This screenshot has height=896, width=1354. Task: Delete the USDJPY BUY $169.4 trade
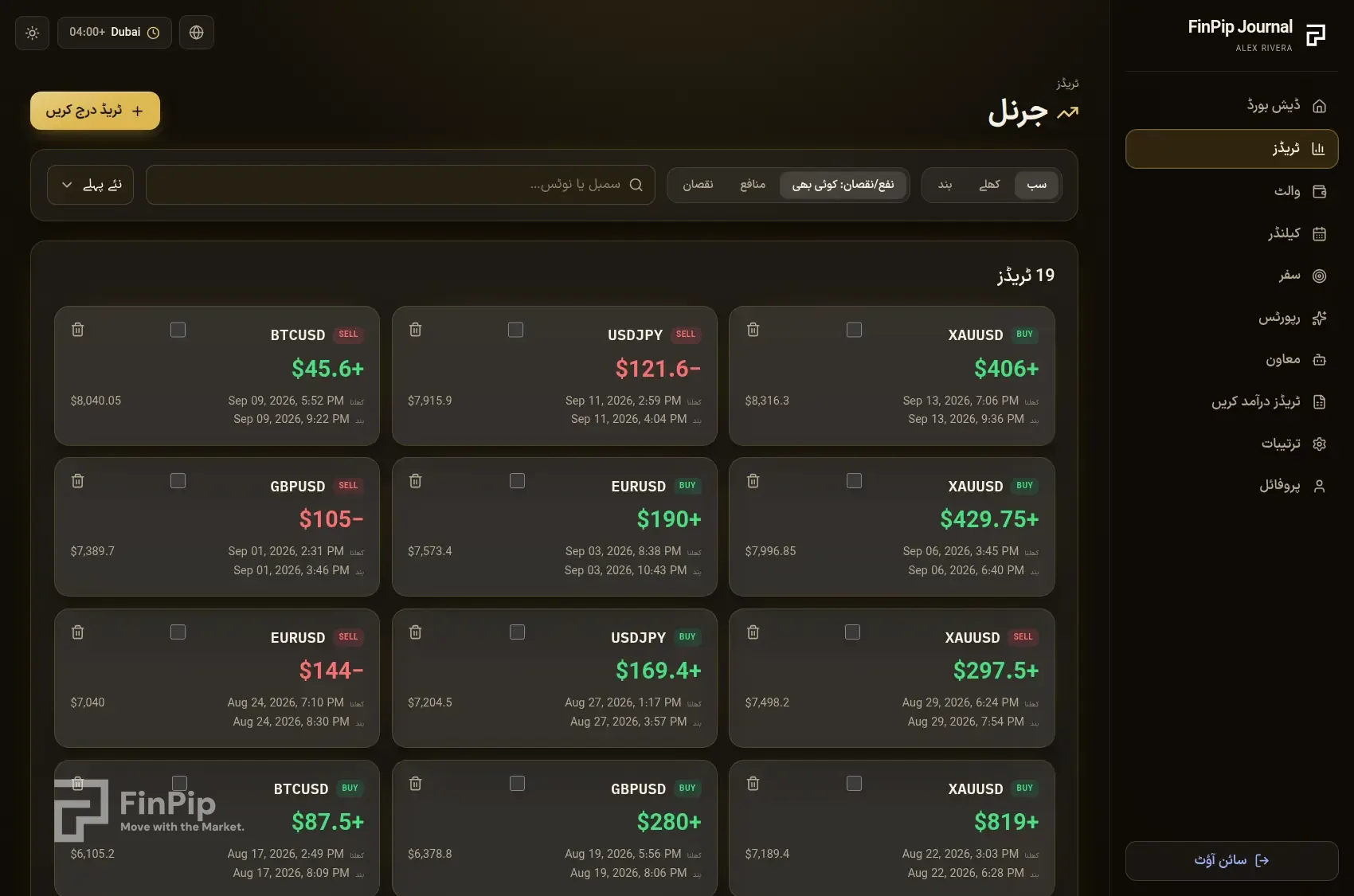[416, 632]
